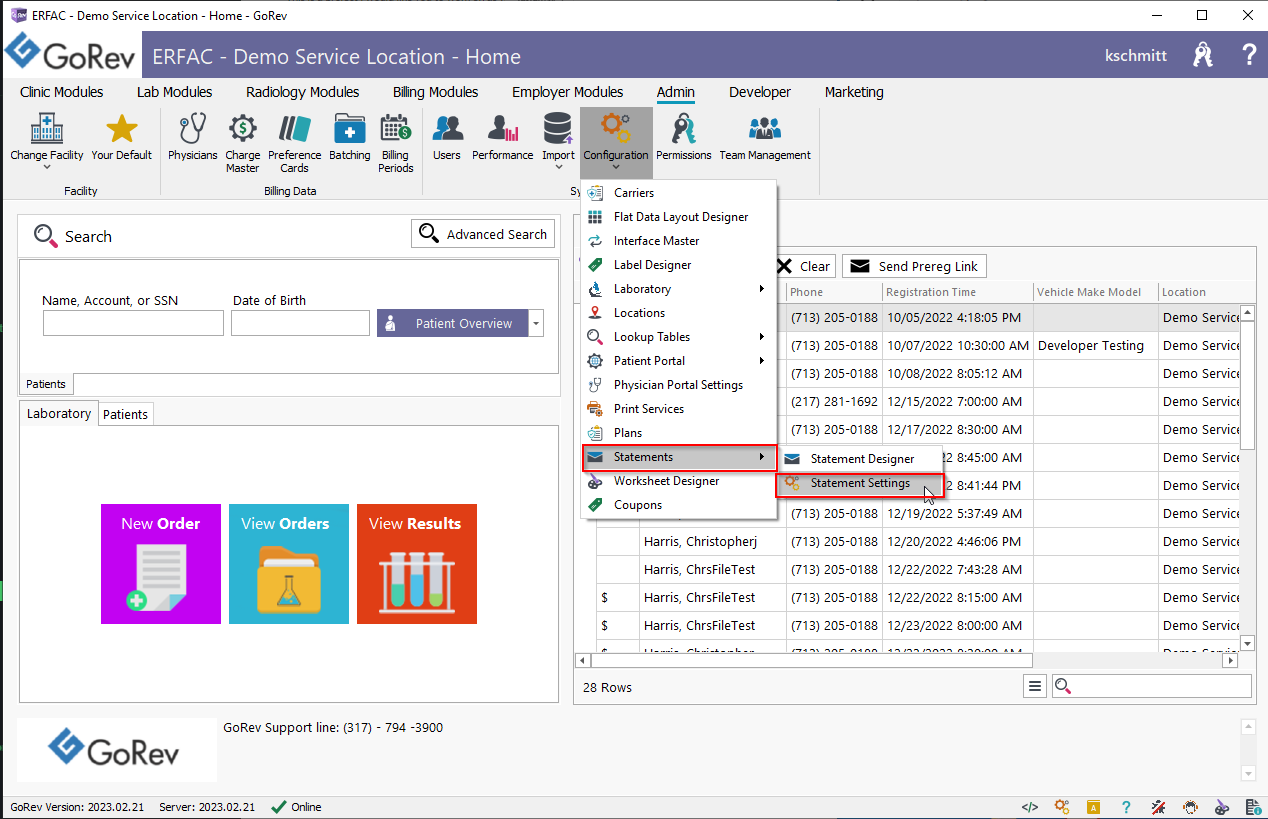Viewport: 1268px width, 819px height.
Task: Click the Name, Account, or SSN field
Action: coord(133,323)
